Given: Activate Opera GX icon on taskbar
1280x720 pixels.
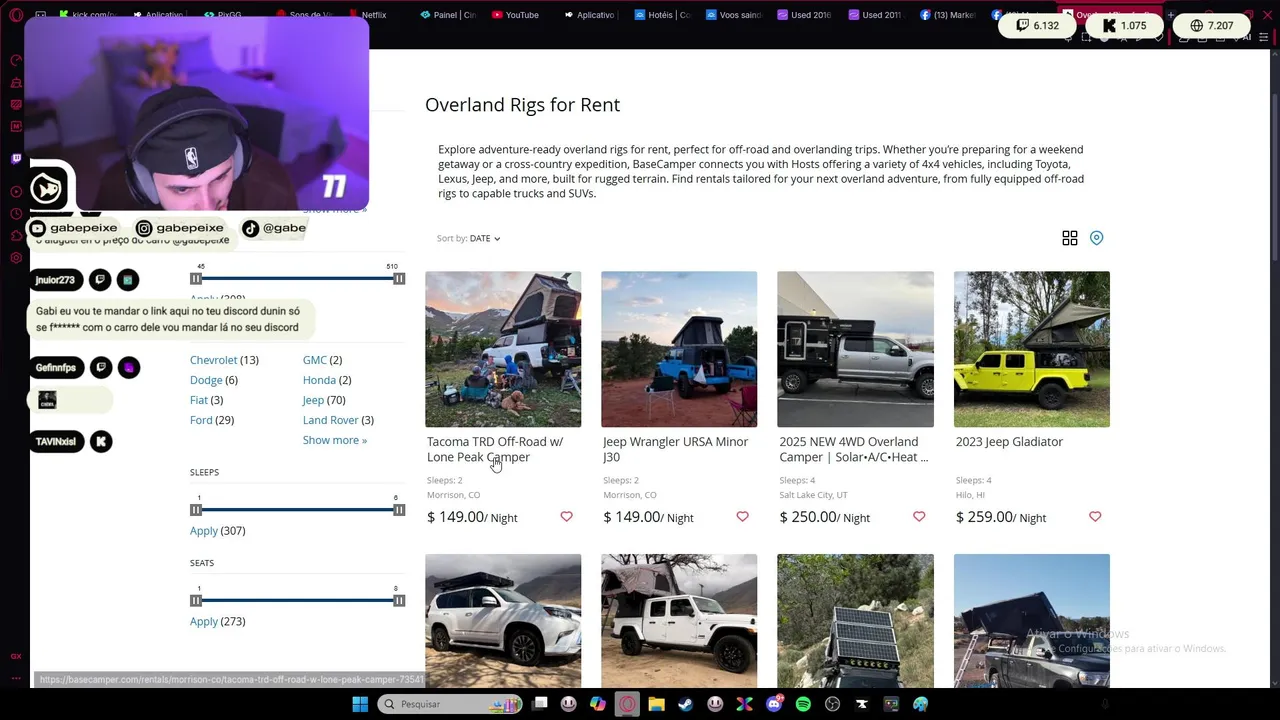Looking at the screenshot, I should 627,704.
